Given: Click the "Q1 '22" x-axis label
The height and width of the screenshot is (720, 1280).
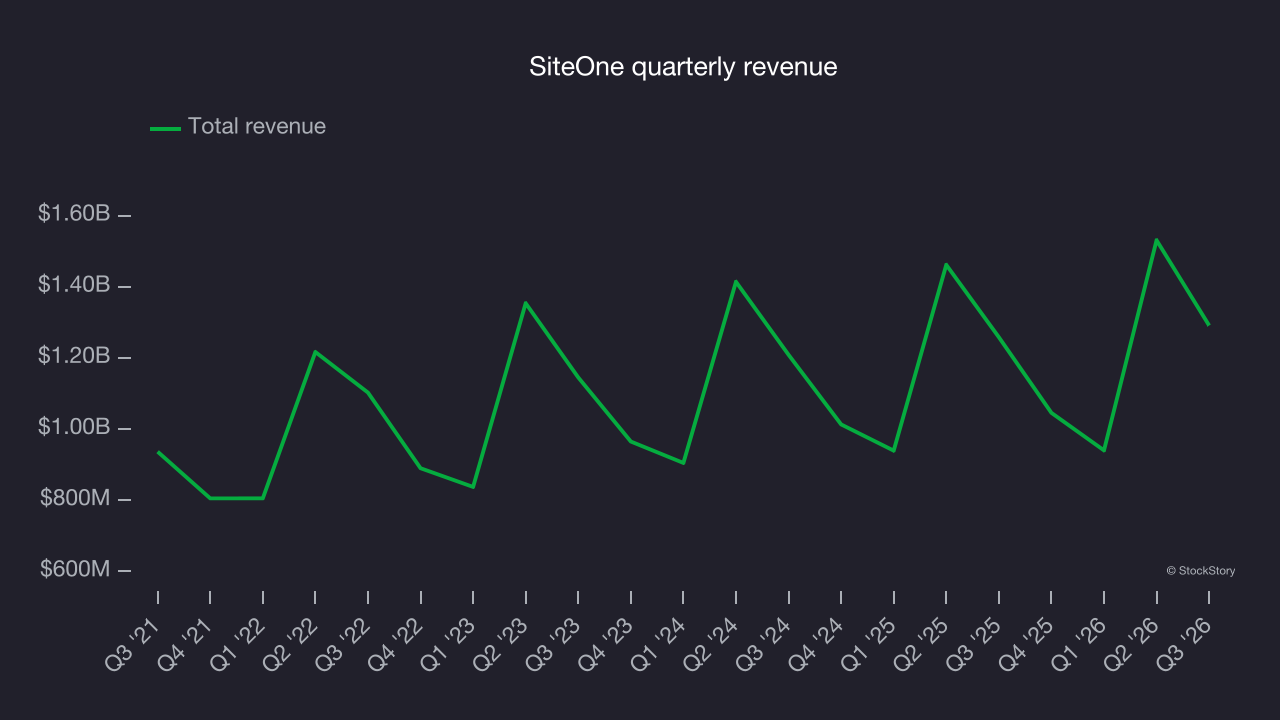Looking at the screenshot, I should click(238, 644).
